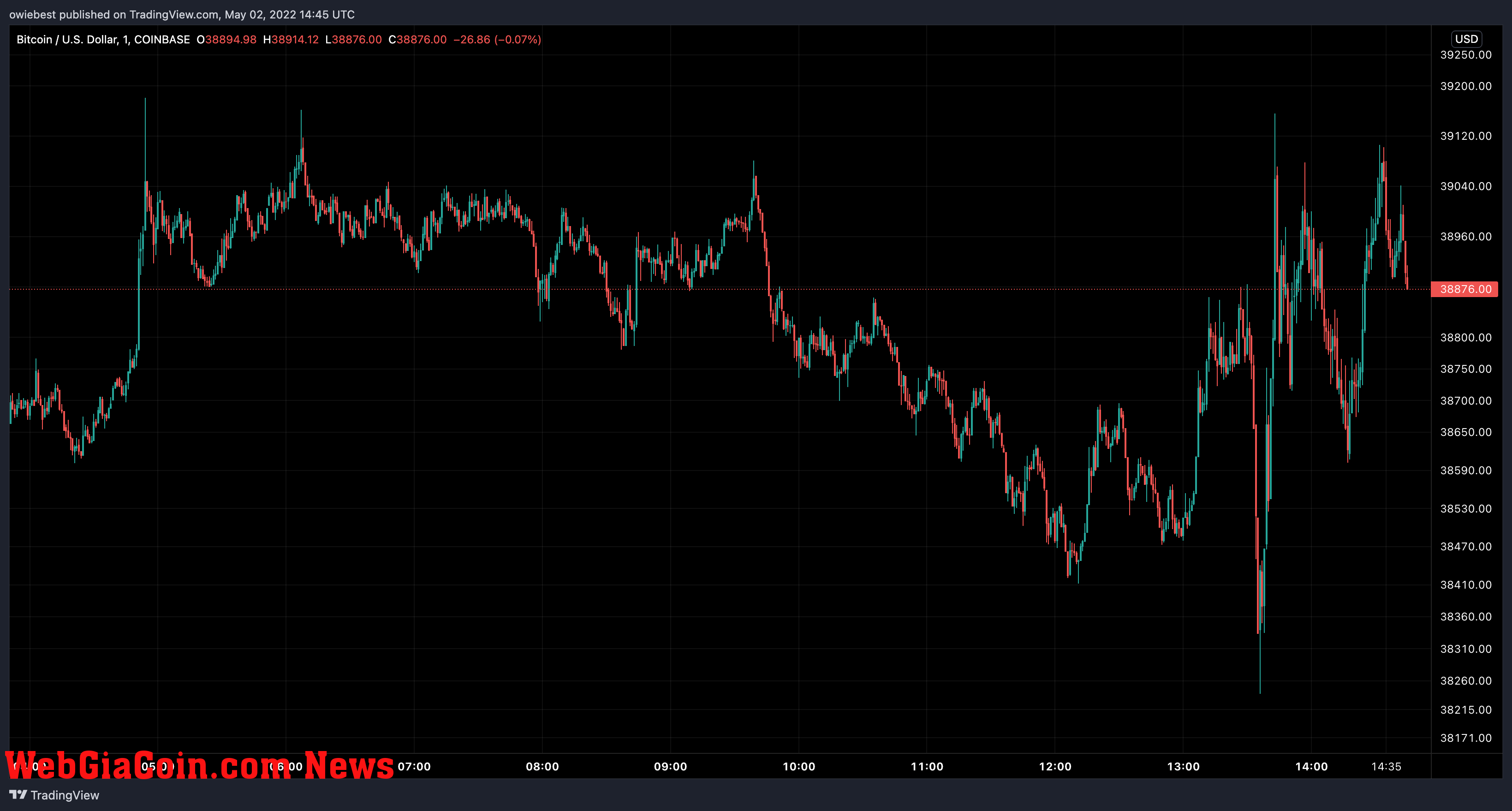Click the 38650.00 price axis label

[1465, 432]
